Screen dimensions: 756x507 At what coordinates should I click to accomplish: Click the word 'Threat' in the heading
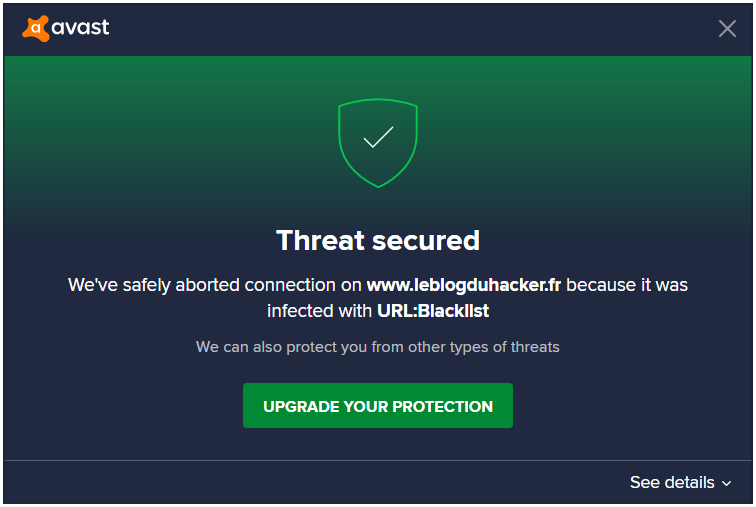coord(320,240)
